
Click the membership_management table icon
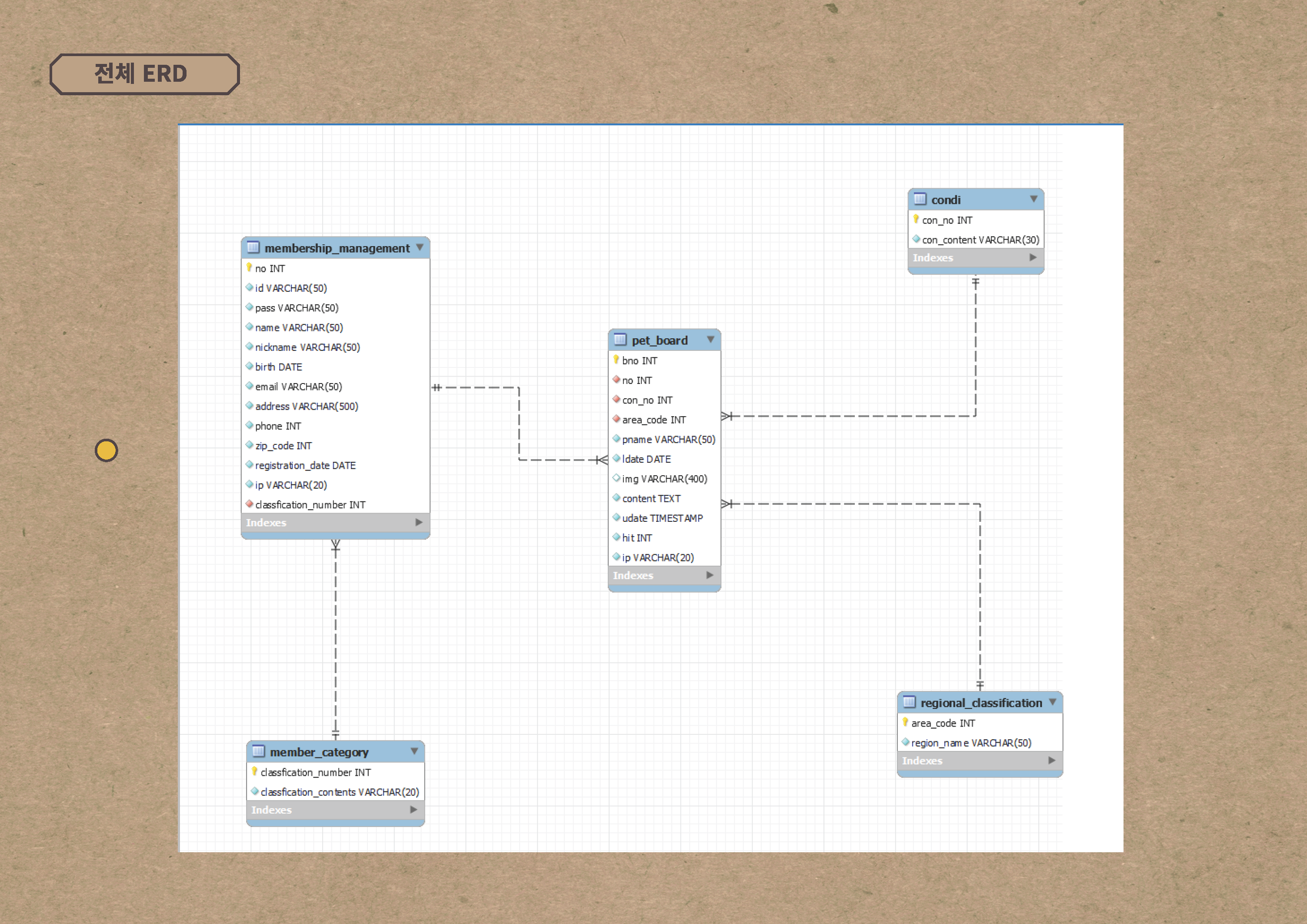click(253, 248)
